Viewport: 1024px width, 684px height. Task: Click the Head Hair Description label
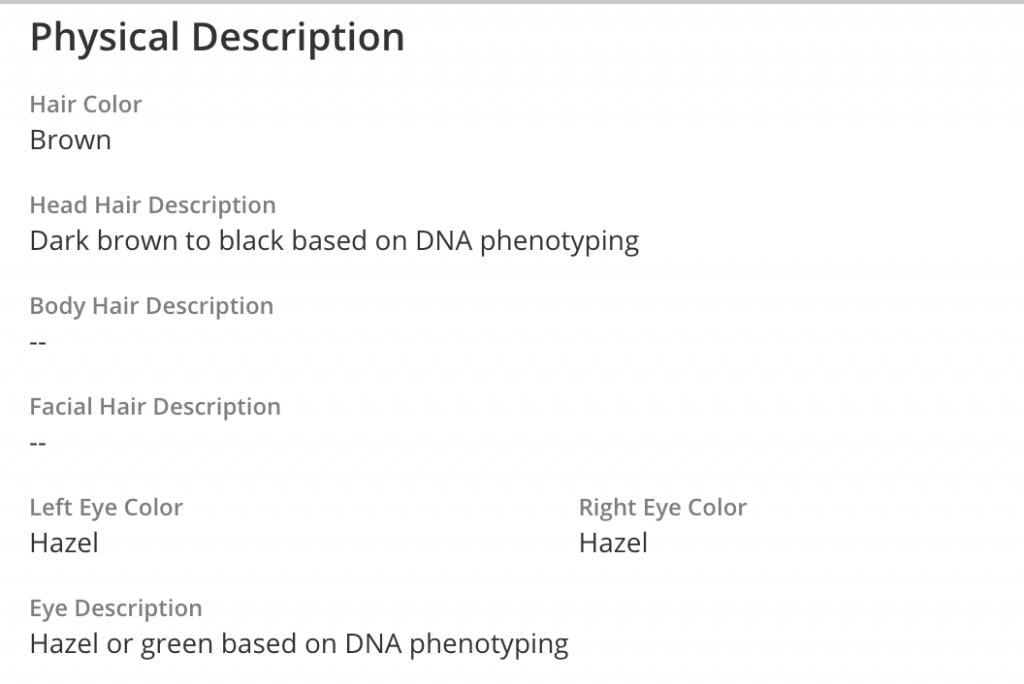point(153,206)
